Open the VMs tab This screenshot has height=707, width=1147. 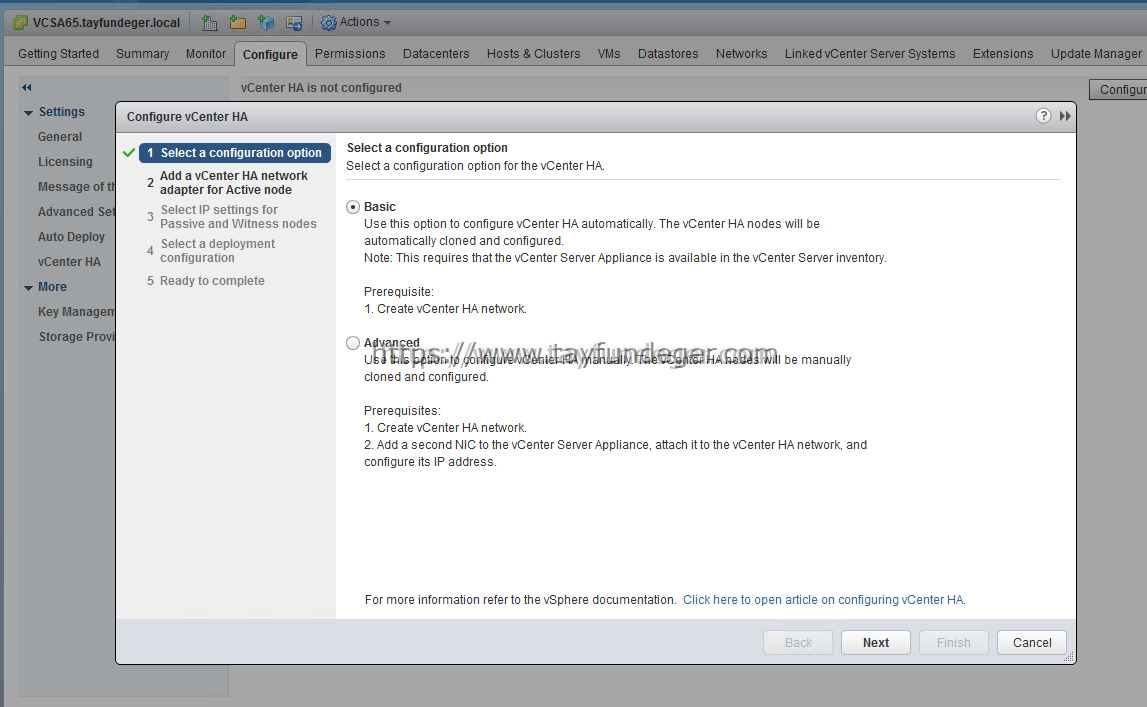[609, 53]
